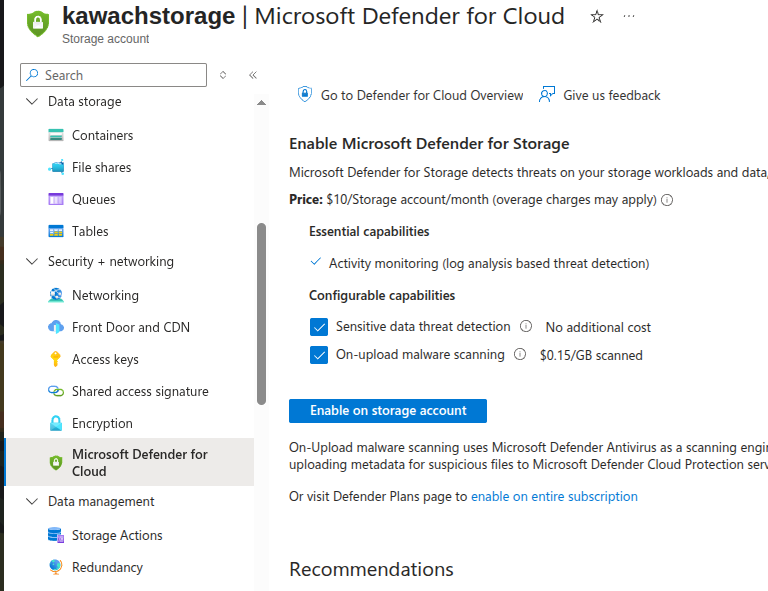
Task: Collapse the Security + networking section
Action: (32, 261)
